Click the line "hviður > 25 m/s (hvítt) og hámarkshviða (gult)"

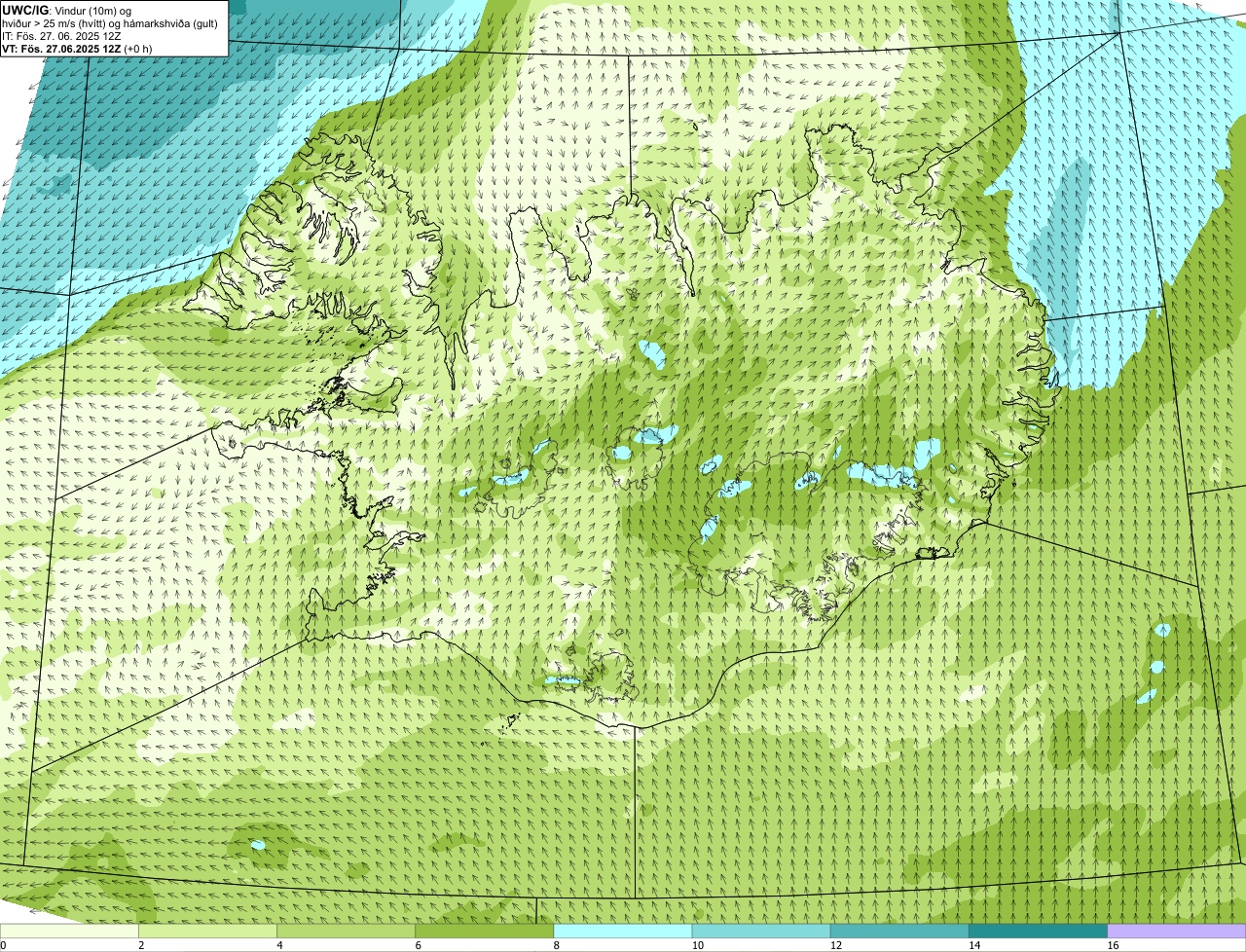pos(111,23)
